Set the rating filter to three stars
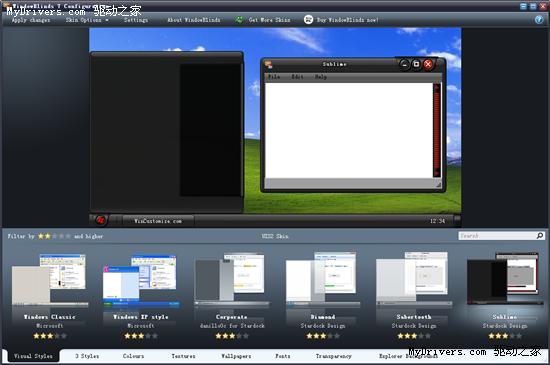This screenshot has width=550, height=365. (54, 236)
